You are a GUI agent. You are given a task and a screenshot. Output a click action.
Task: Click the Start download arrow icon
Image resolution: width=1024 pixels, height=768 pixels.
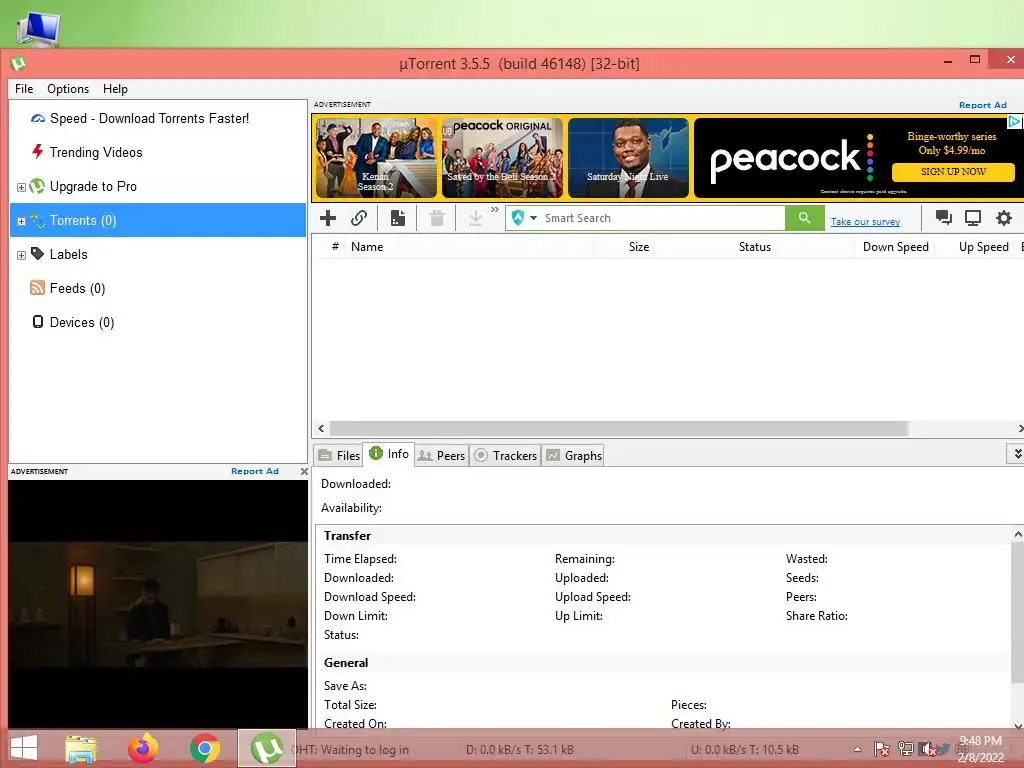pos(475,218)
